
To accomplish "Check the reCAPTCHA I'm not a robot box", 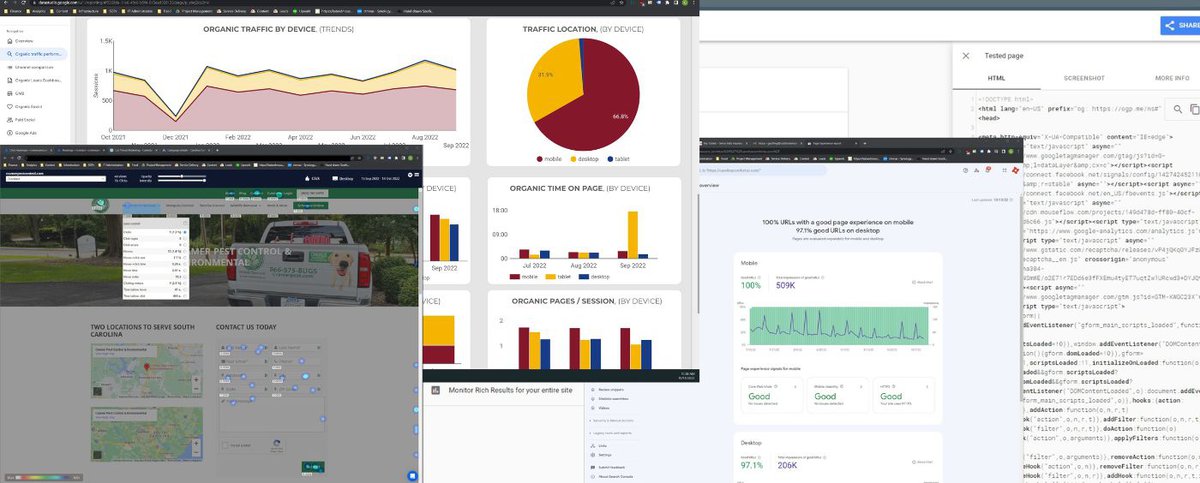I will [x=225, y=446].
